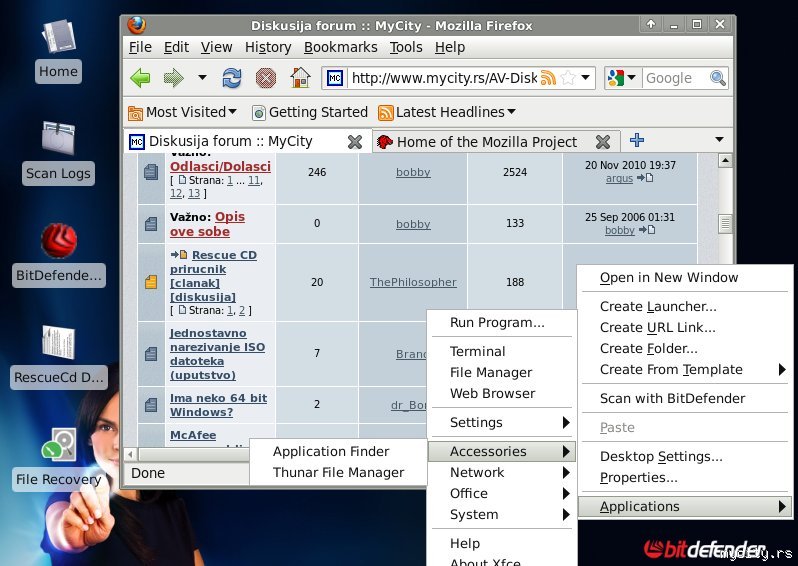The width and height of the screenshot is (798, 566).
Task: Choose Open in New Window
Action: [x=686, y=277]
